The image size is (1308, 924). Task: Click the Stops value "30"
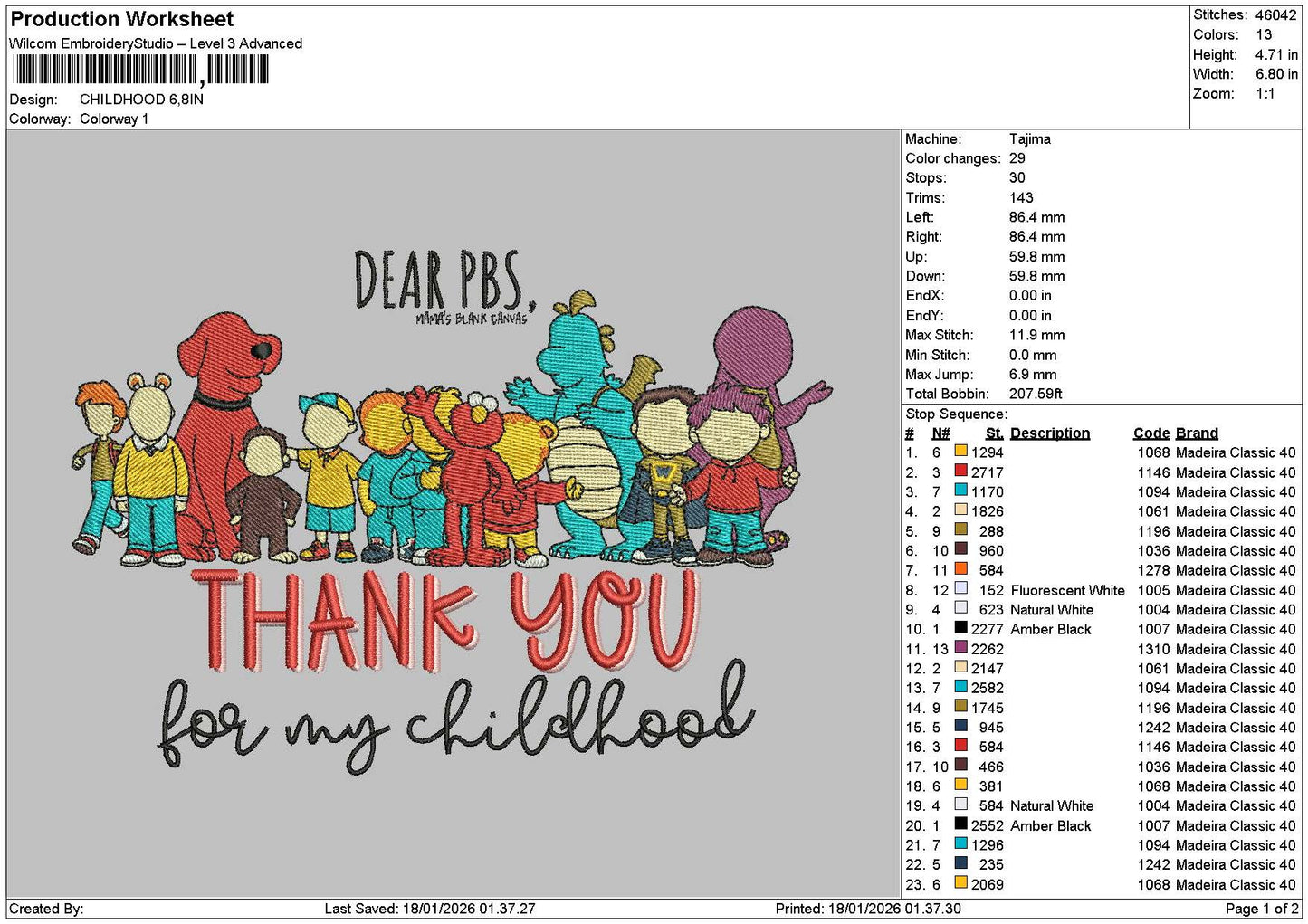pyautogui.click(x=1017, y=178)
